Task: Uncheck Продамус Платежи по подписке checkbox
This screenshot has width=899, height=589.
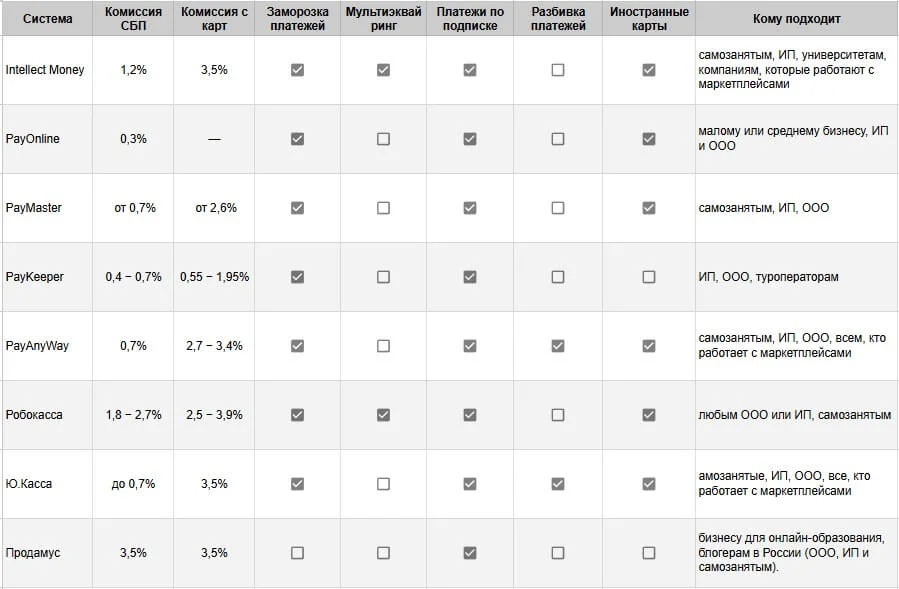Action: (x=470, y=553)
